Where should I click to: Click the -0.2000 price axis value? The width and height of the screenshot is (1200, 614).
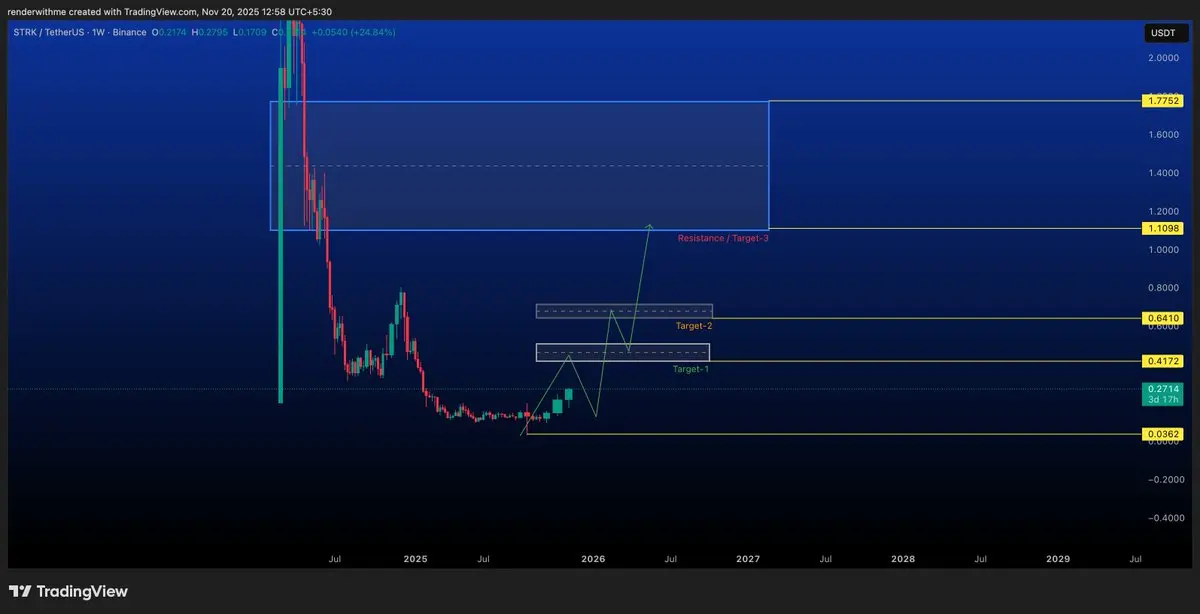[x=1165, y=480]
